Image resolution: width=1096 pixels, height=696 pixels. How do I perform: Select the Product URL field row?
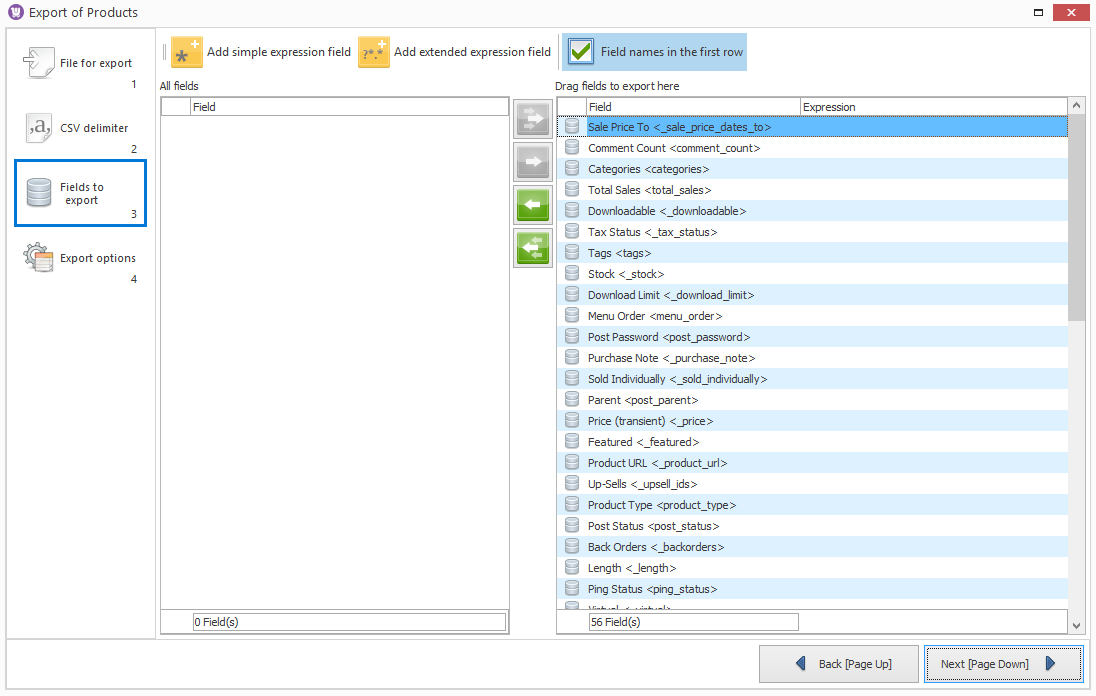(x=813, y=463)
